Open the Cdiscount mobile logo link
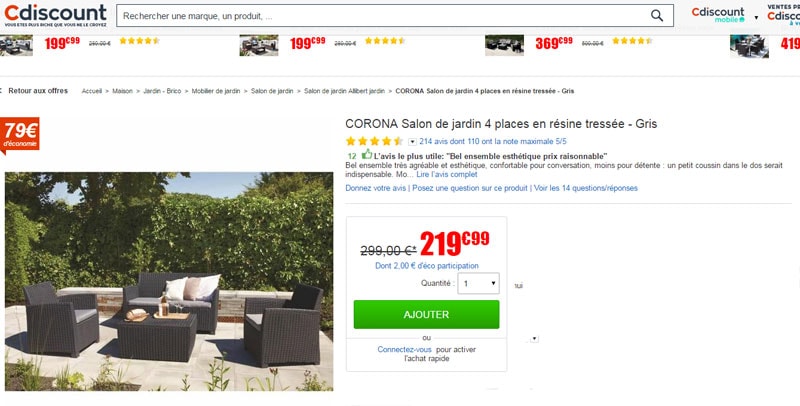This screenshot has height=406, width=800. (x=718, y=15)
